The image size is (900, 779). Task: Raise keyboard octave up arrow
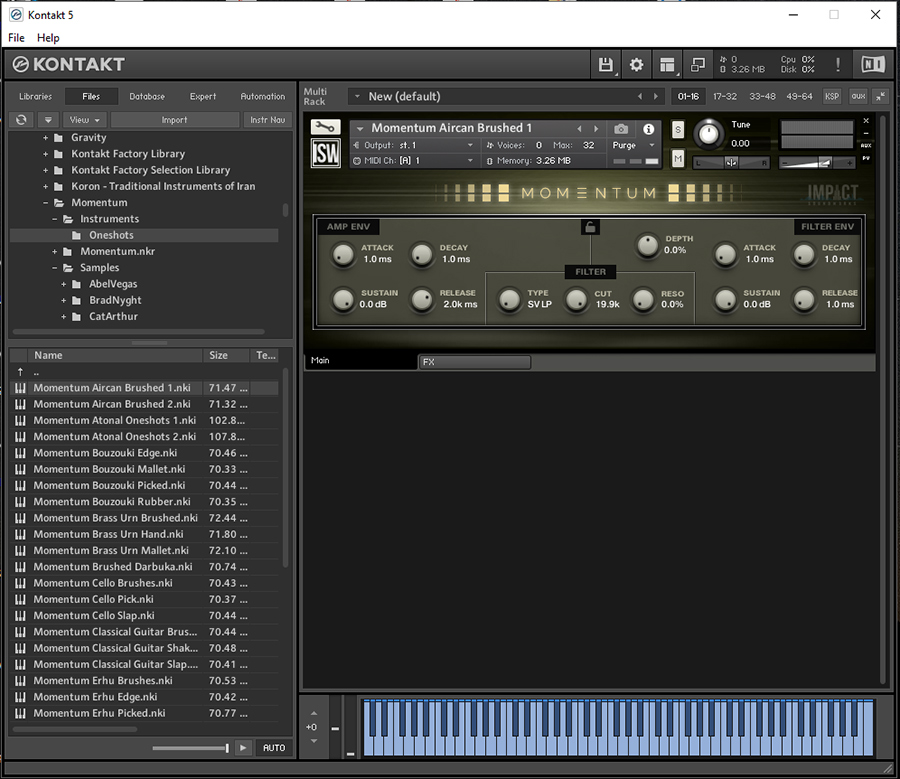point(313,713)
